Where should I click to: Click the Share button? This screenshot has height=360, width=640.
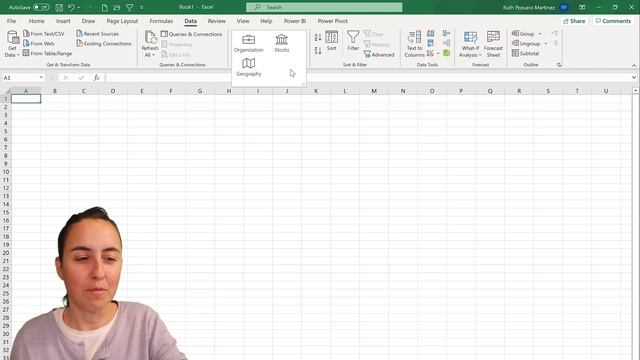574,21
